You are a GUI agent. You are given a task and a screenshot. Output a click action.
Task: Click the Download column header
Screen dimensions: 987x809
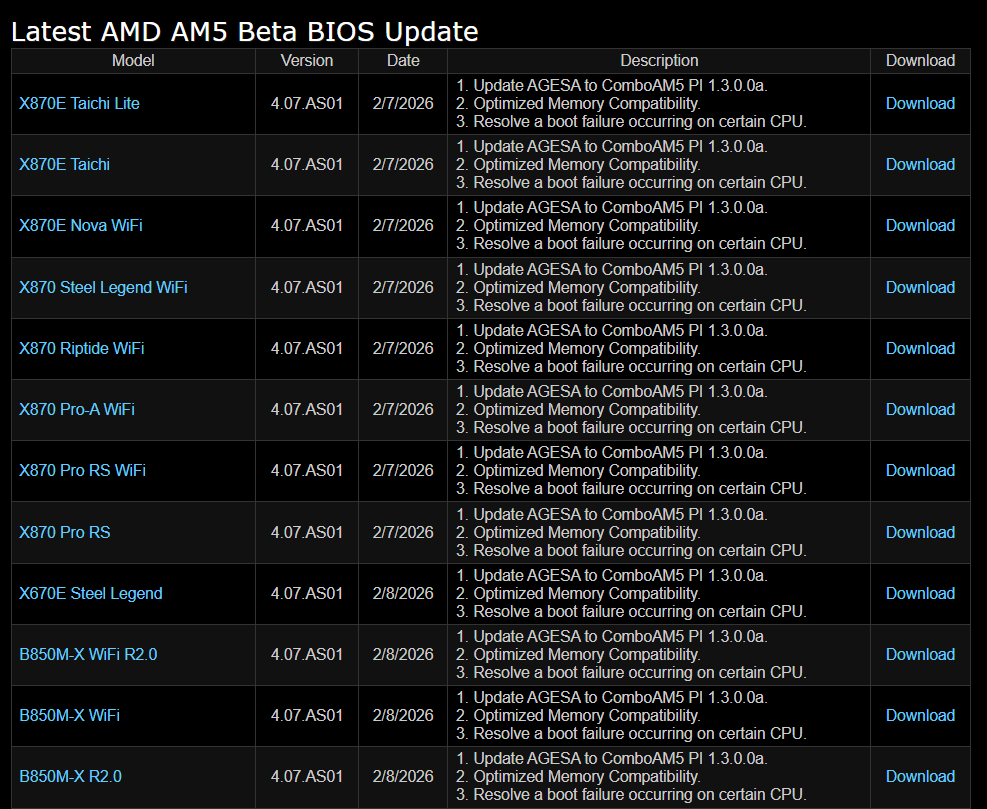[x=920, y=60]
